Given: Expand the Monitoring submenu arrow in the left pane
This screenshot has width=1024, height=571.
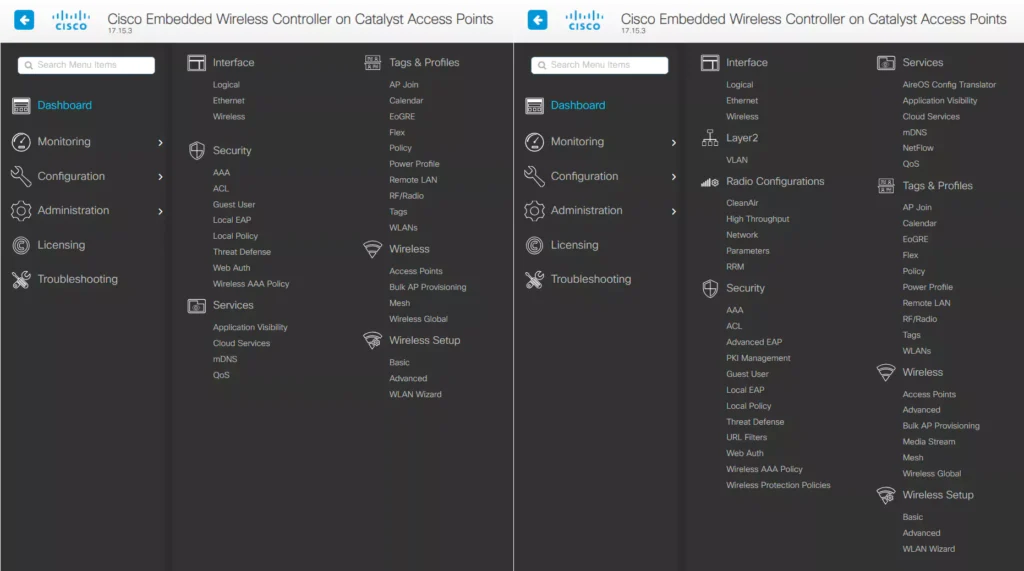Looking at the screenshot, I should [160, 143].
